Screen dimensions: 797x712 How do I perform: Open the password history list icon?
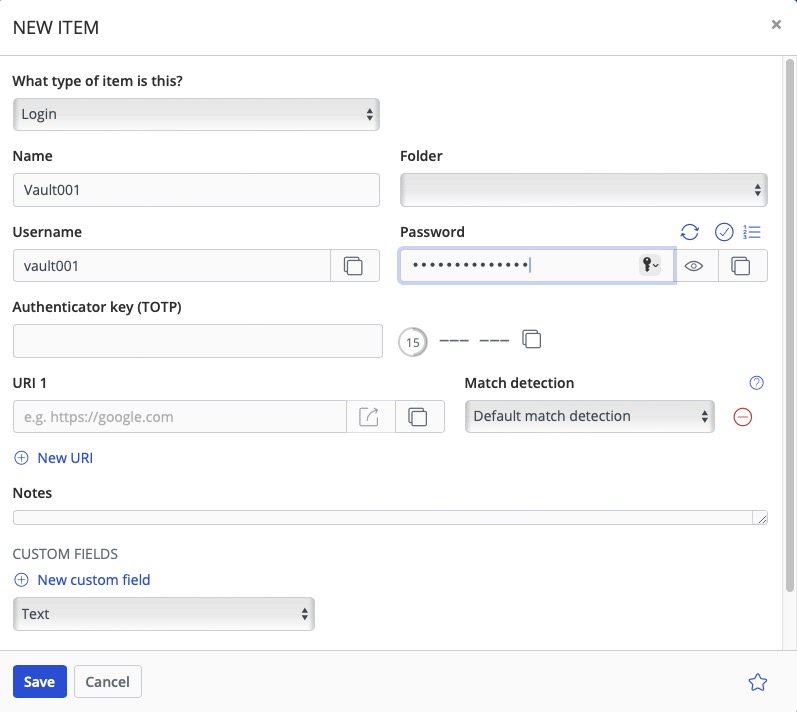click(753, 232)
